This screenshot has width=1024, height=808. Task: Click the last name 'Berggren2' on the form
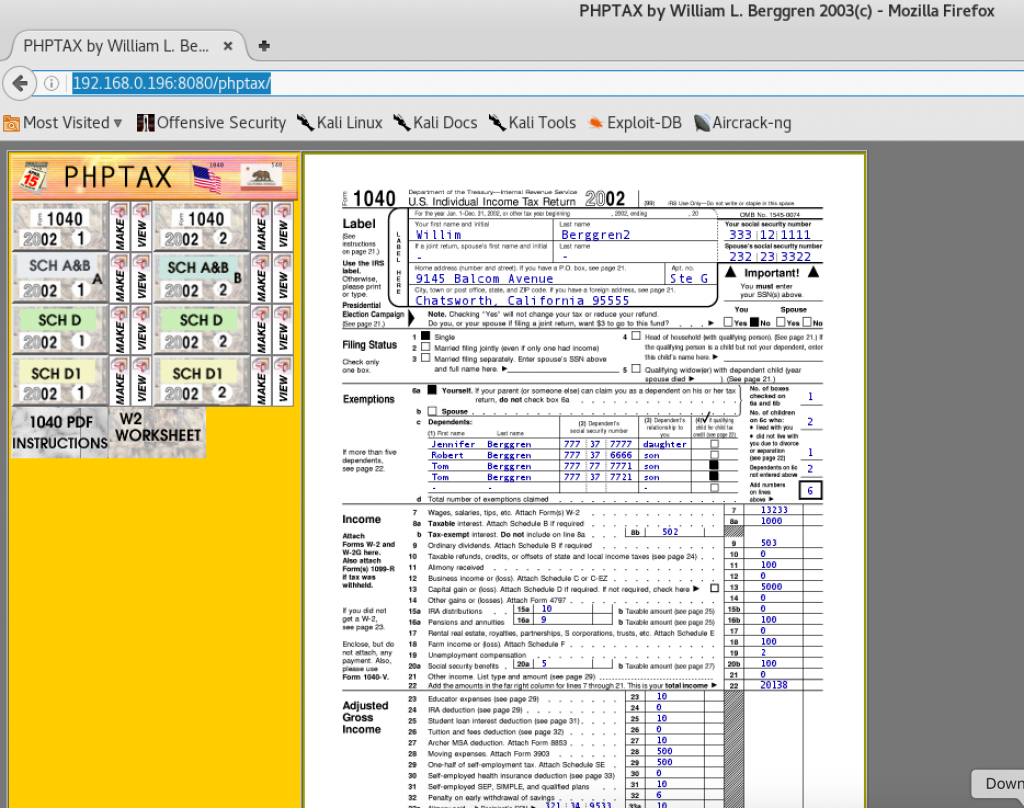tap(596, 234)
